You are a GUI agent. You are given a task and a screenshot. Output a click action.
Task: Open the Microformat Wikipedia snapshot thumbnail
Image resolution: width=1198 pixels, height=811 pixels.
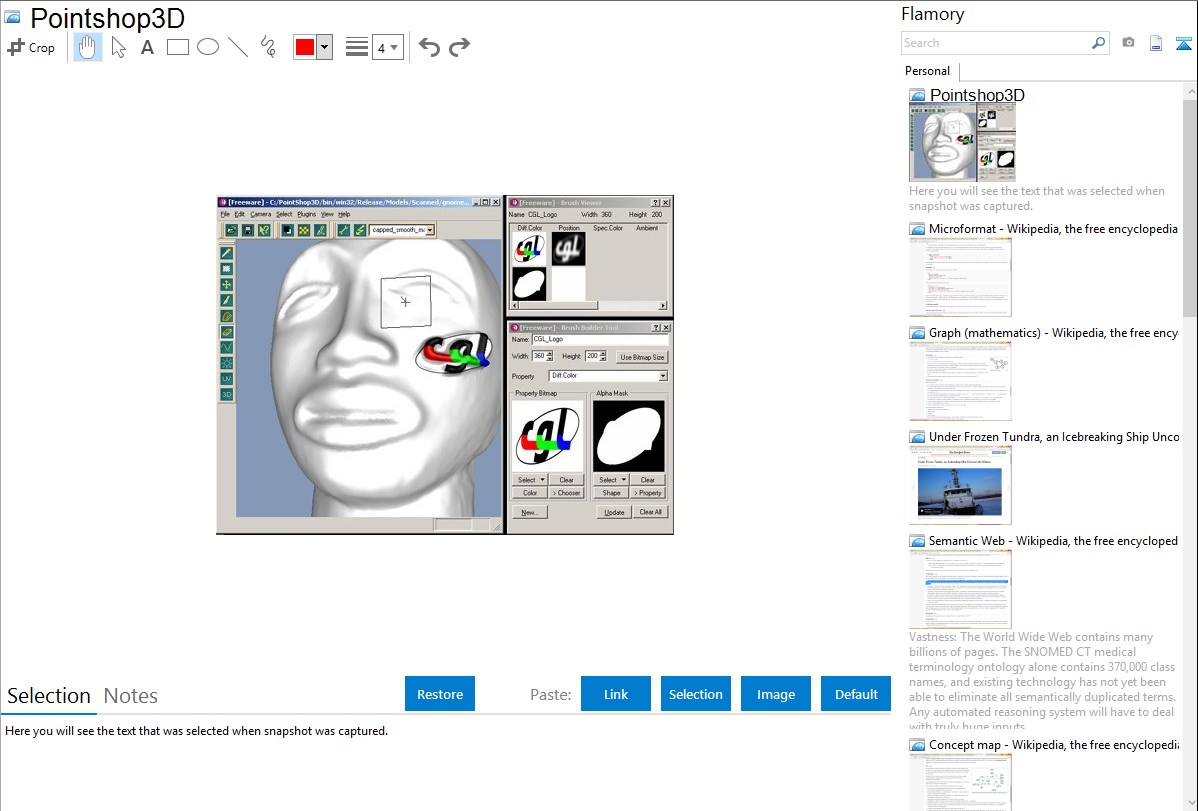click(x=960, y=277)
